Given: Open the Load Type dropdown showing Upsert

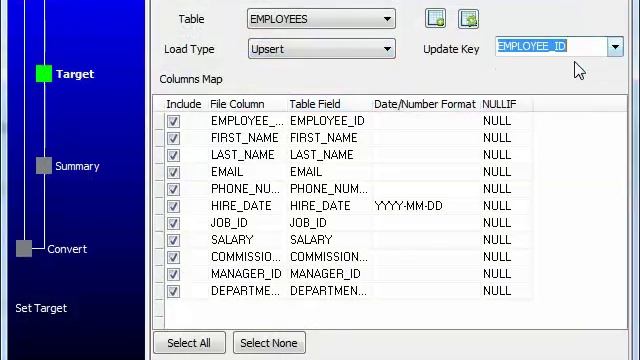Looking at the screenshot, I should [321, 49].
